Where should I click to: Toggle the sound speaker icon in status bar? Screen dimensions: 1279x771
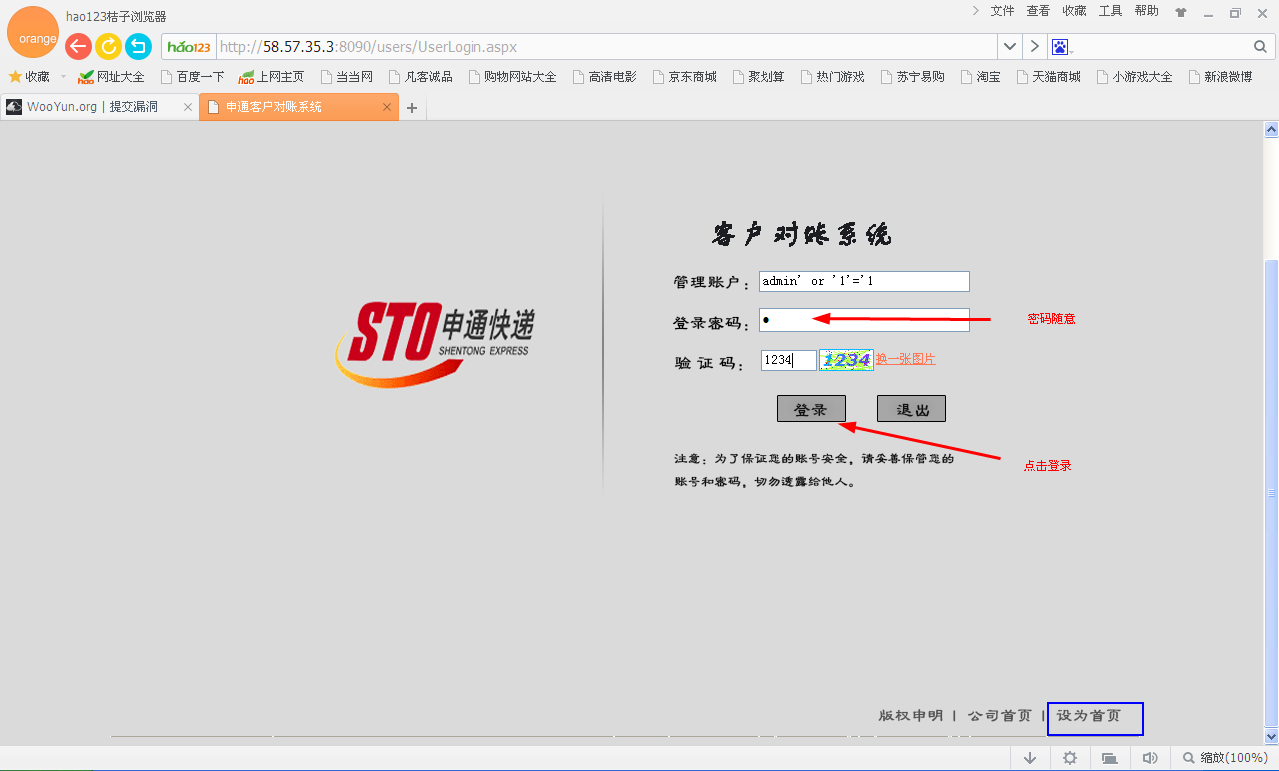point(1150,758)
